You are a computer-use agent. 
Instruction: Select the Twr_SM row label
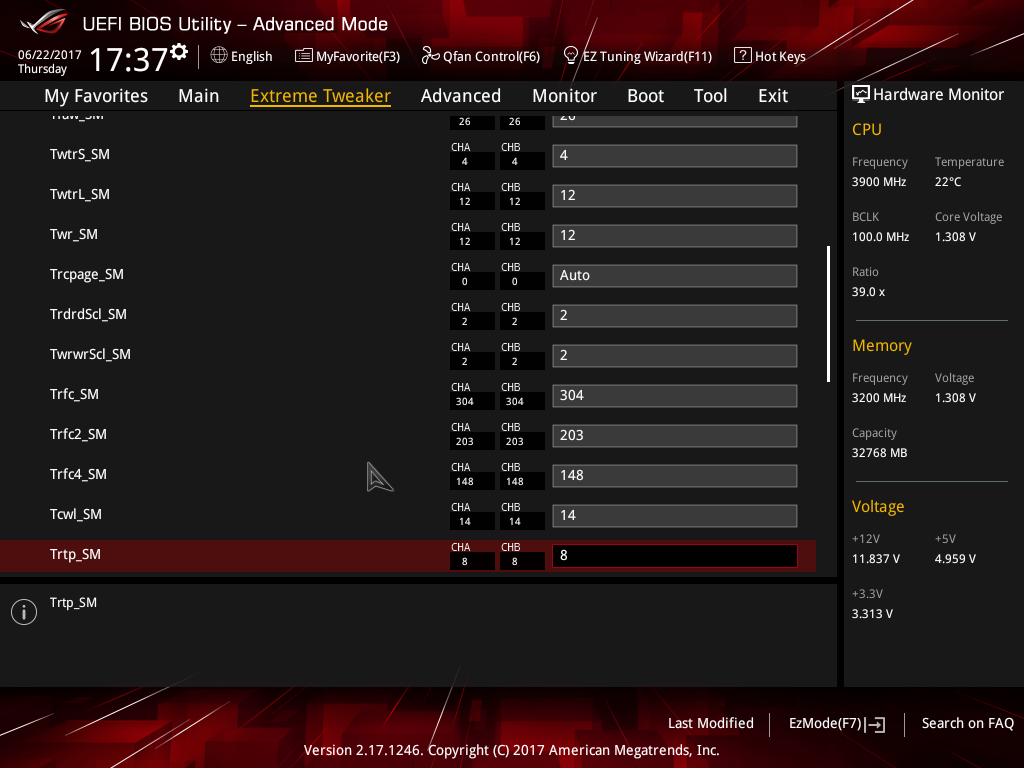point(74,234)
